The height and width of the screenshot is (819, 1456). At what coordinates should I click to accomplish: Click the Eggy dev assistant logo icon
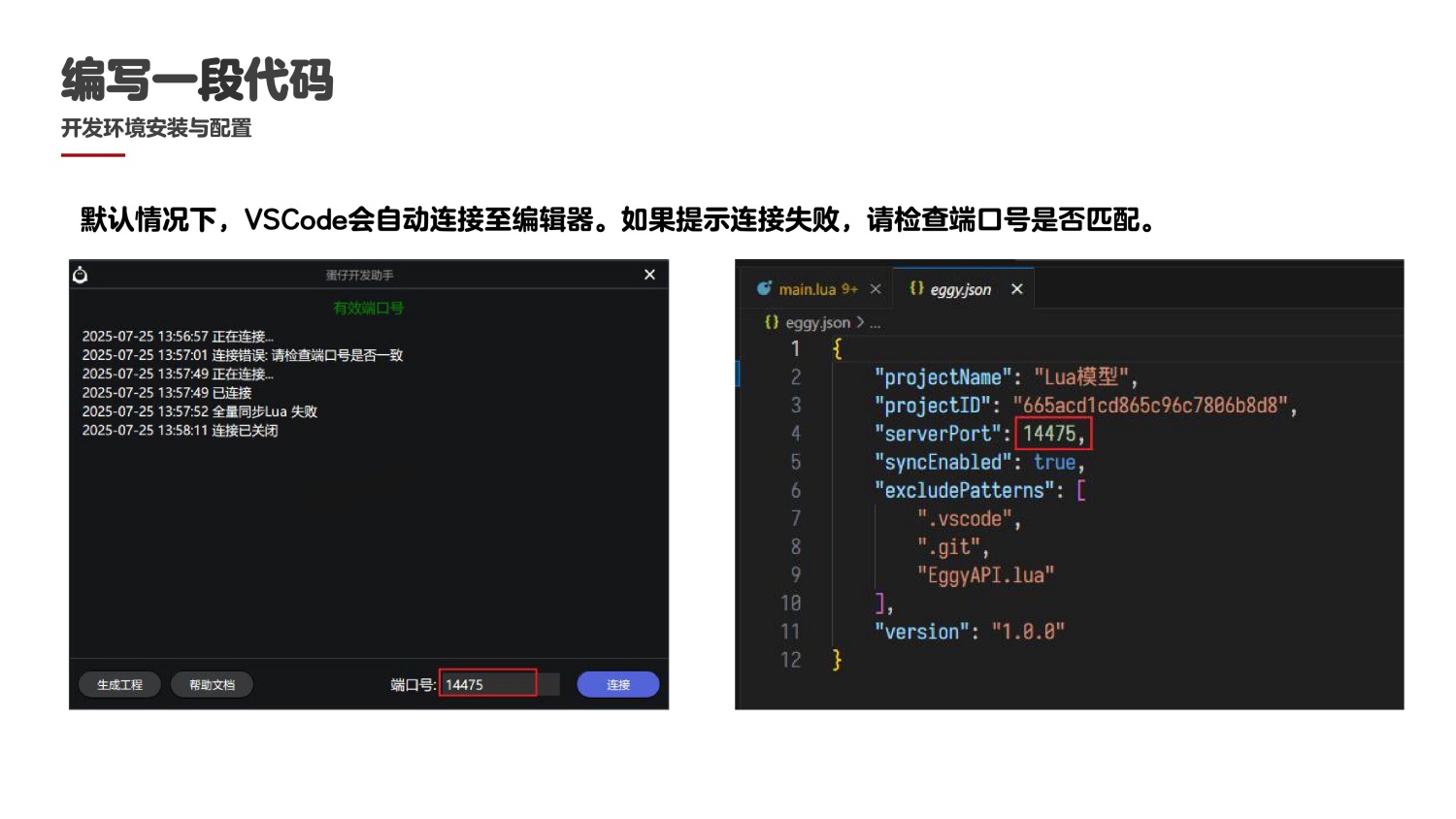pos(81,276)
